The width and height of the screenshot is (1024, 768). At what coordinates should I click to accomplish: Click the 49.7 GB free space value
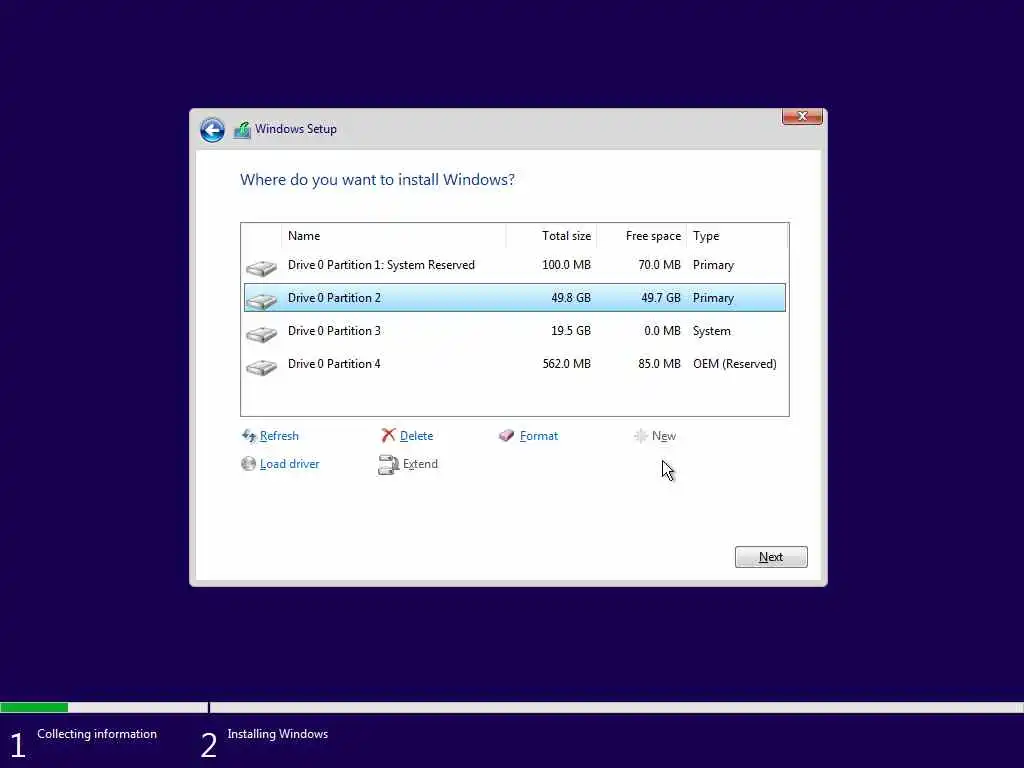661,298
